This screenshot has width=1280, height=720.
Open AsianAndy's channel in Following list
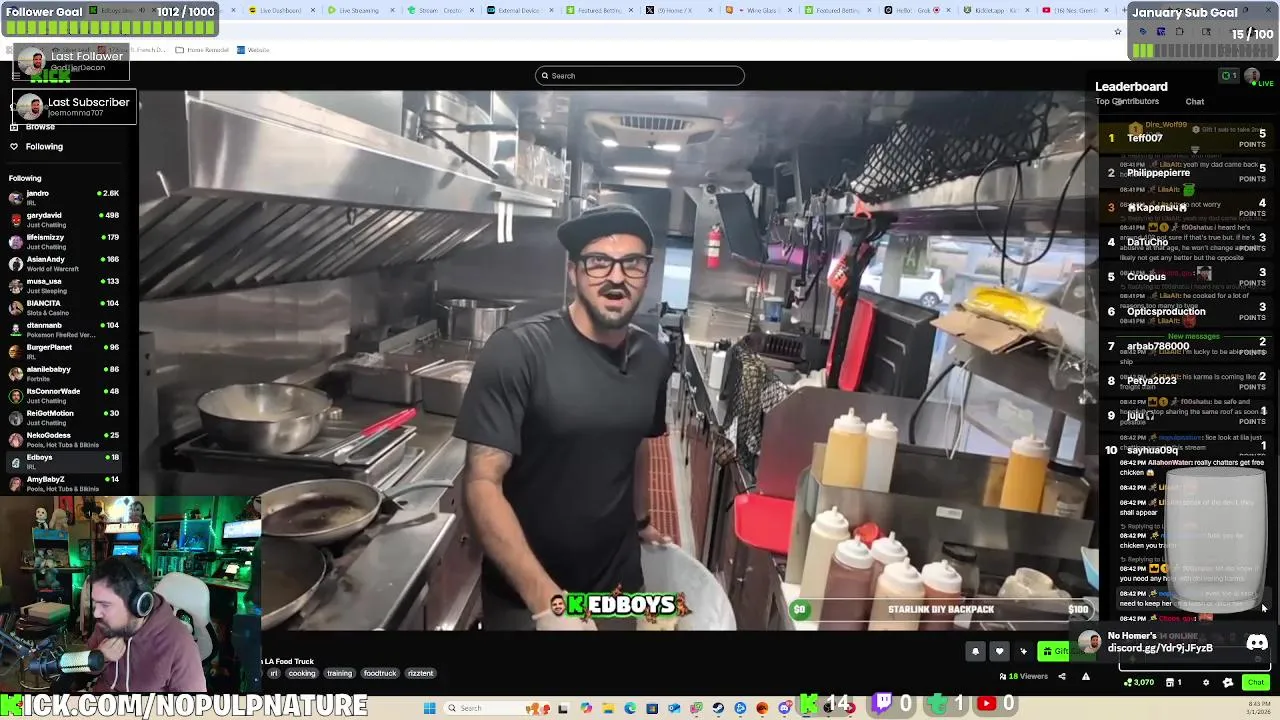[x=64, y=263]
